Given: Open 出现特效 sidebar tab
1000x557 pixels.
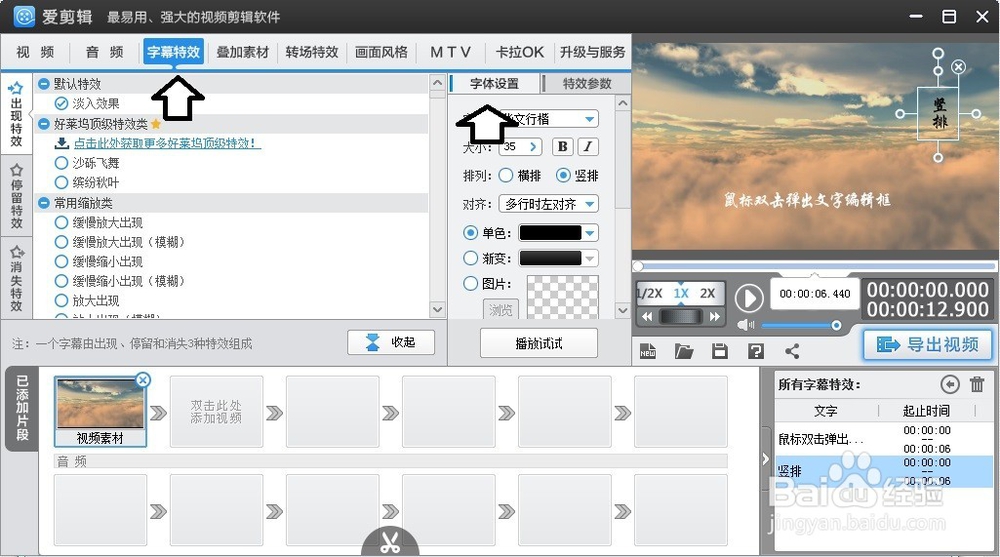Looking at the screenshot, I should coord(16,115).
